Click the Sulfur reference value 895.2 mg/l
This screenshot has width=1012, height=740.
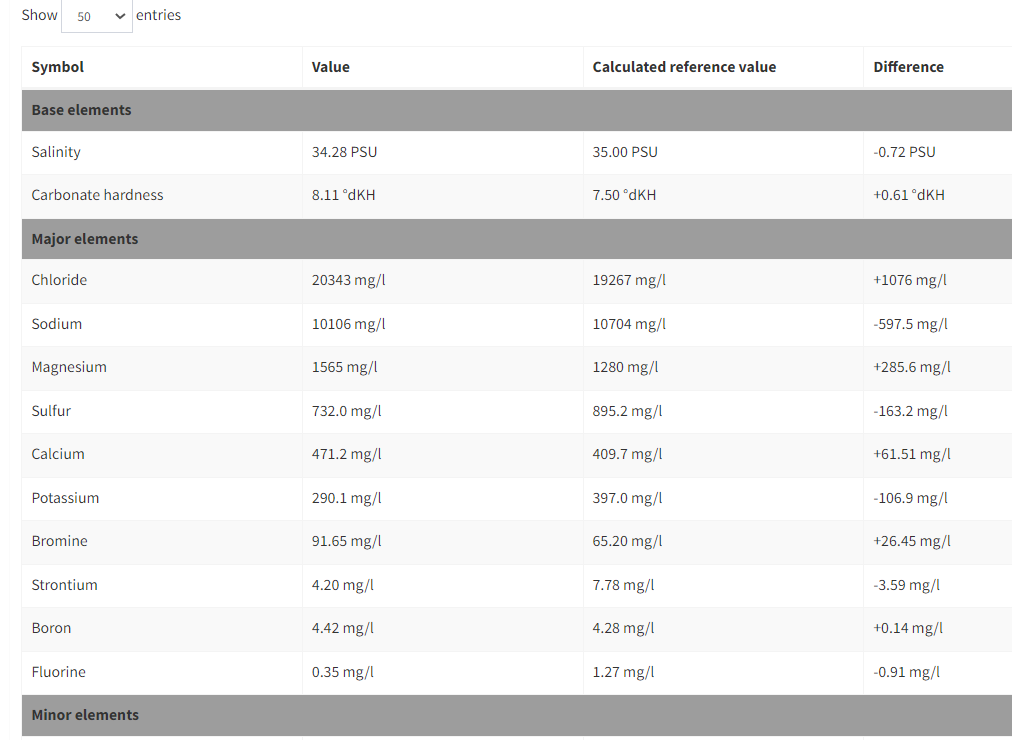tap(627, 411)
